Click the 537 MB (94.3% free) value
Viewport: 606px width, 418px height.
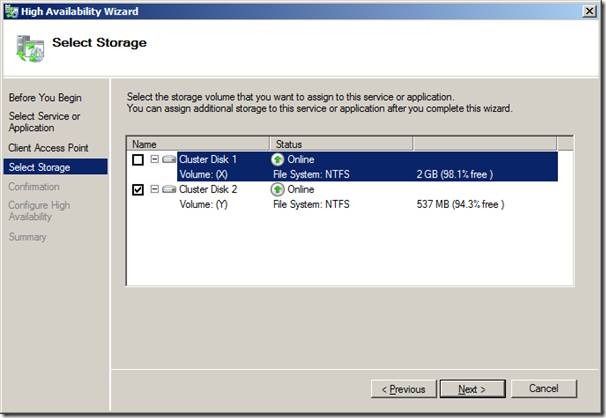coord(460,204)
